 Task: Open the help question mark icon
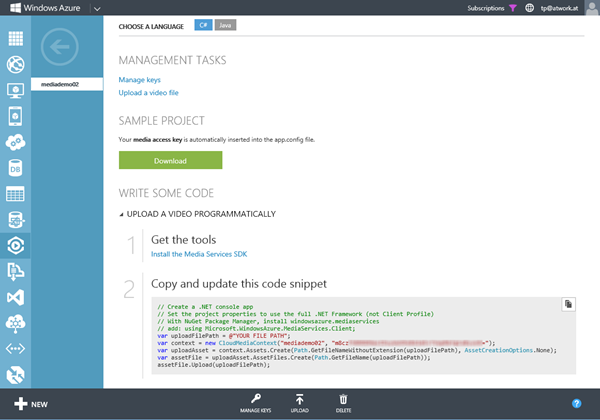(x=576, y=404)
